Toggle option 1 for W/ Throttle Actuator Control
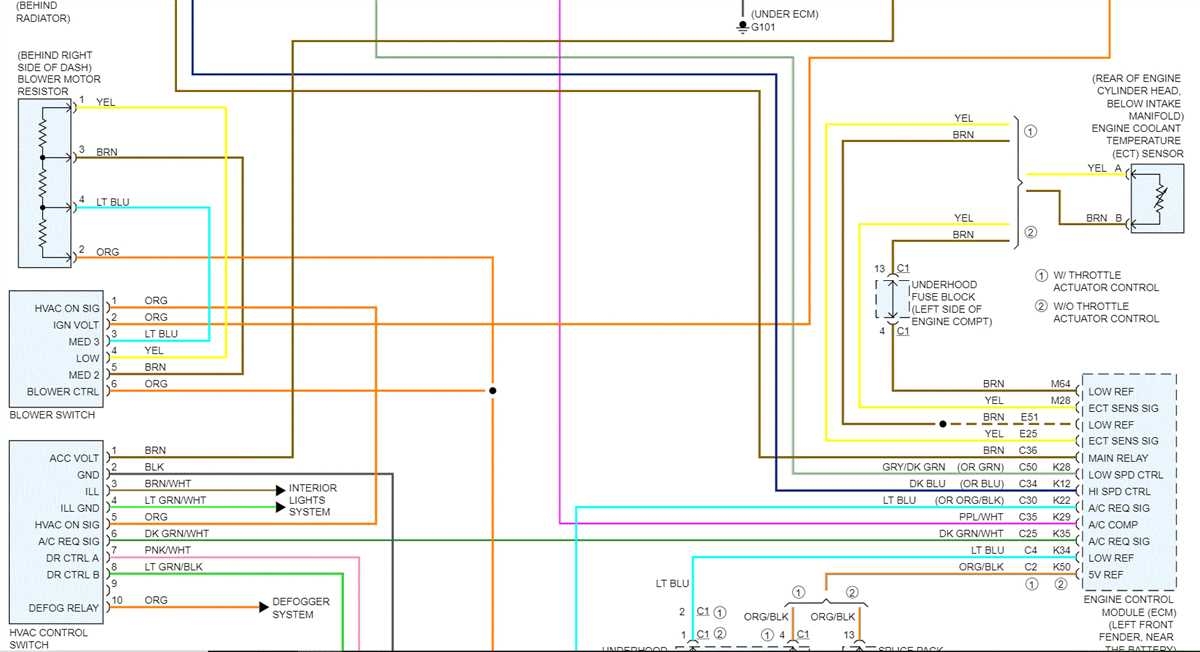 tap(1040, 275)
